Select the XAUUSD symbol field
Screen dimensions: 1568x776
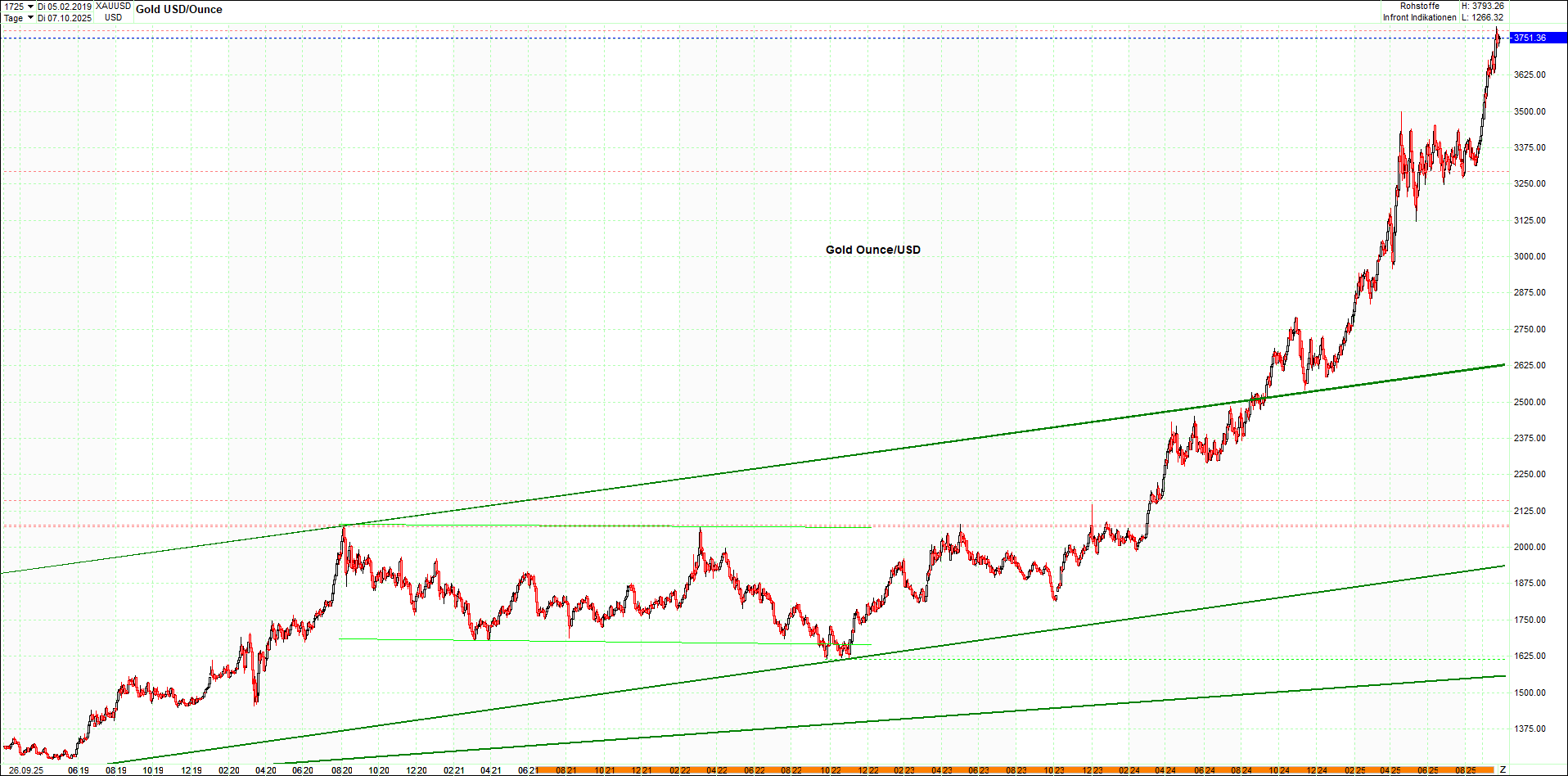click(112, 6)
